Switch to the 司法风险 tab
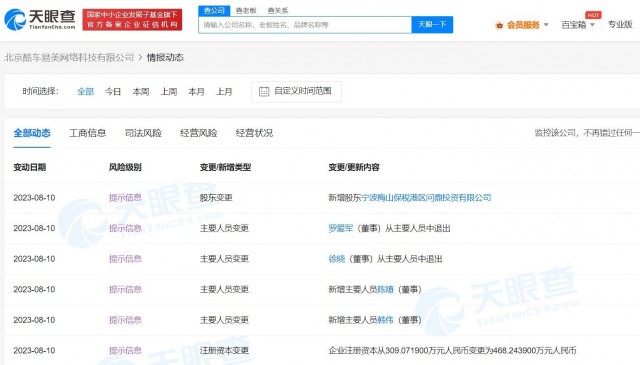This screenshot has width=640, height=365. click(143, 133)
